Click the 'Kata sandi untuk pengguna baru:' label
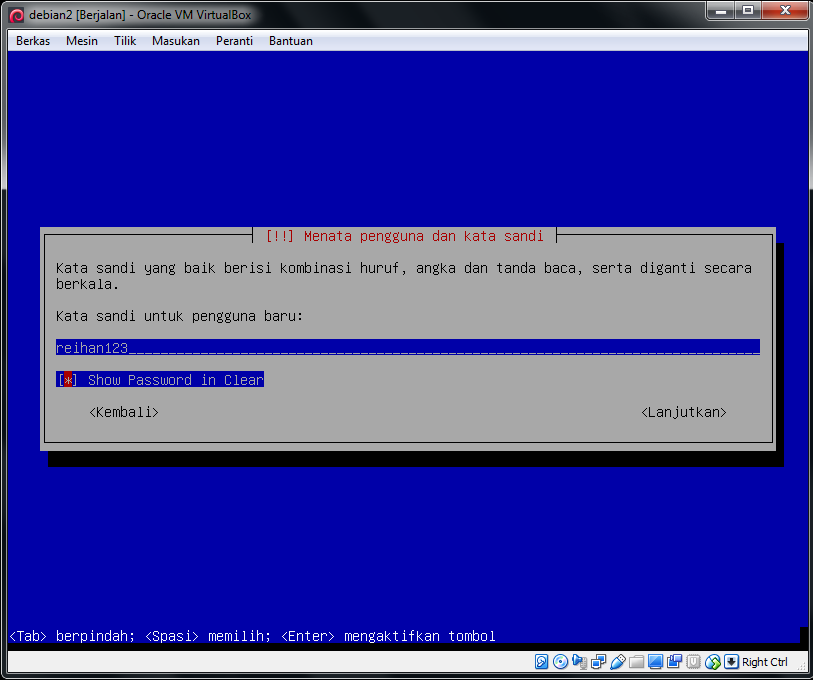 [x=179, y=316]
